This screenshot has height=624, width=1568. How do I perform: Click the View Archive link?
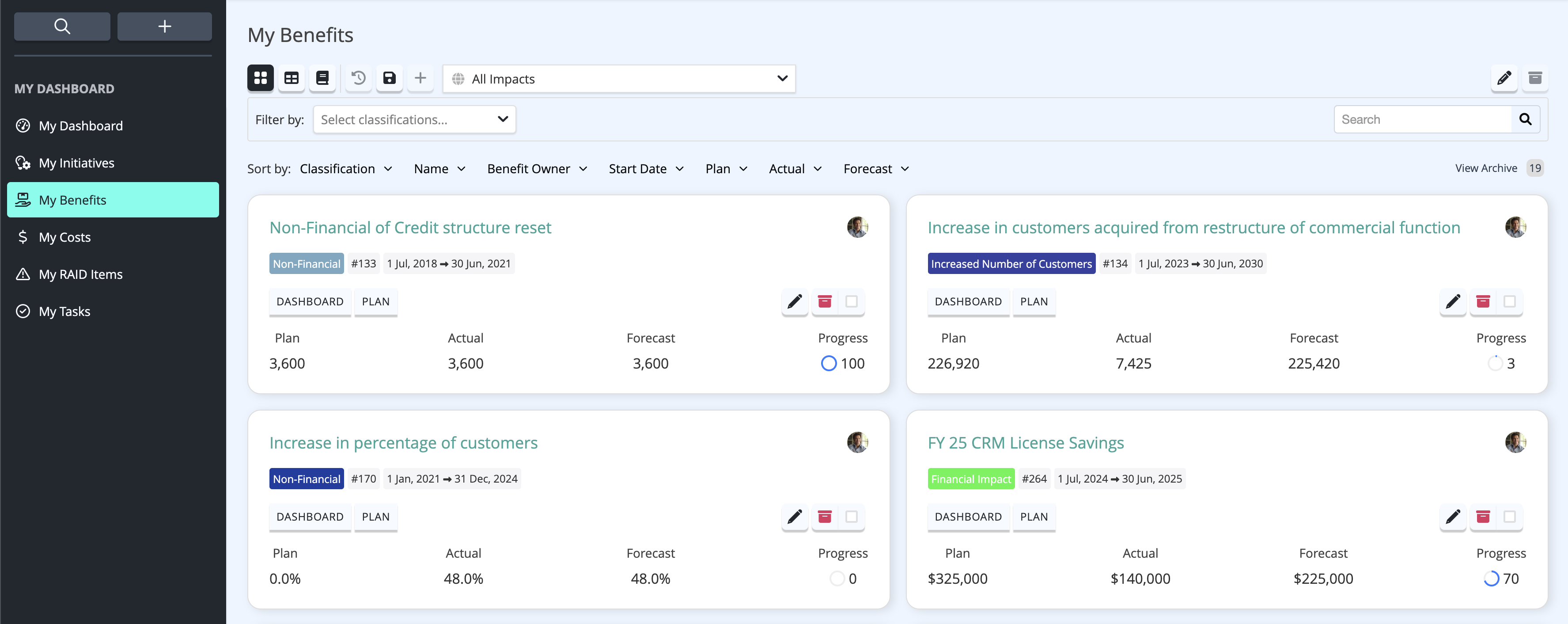(1486, 168)
